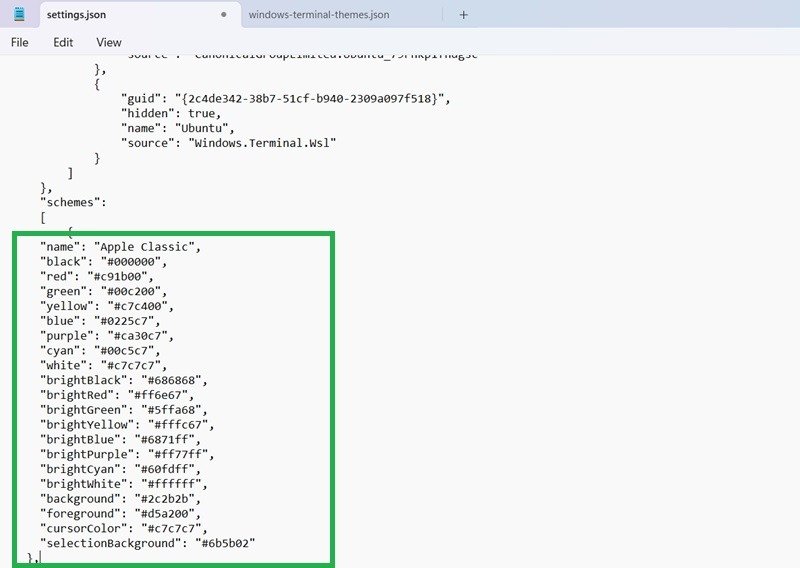Viewport: 800px width, 568px height.
Task: Click the "brightYellow": "#fffc67" line
Action: coord(127,425)
